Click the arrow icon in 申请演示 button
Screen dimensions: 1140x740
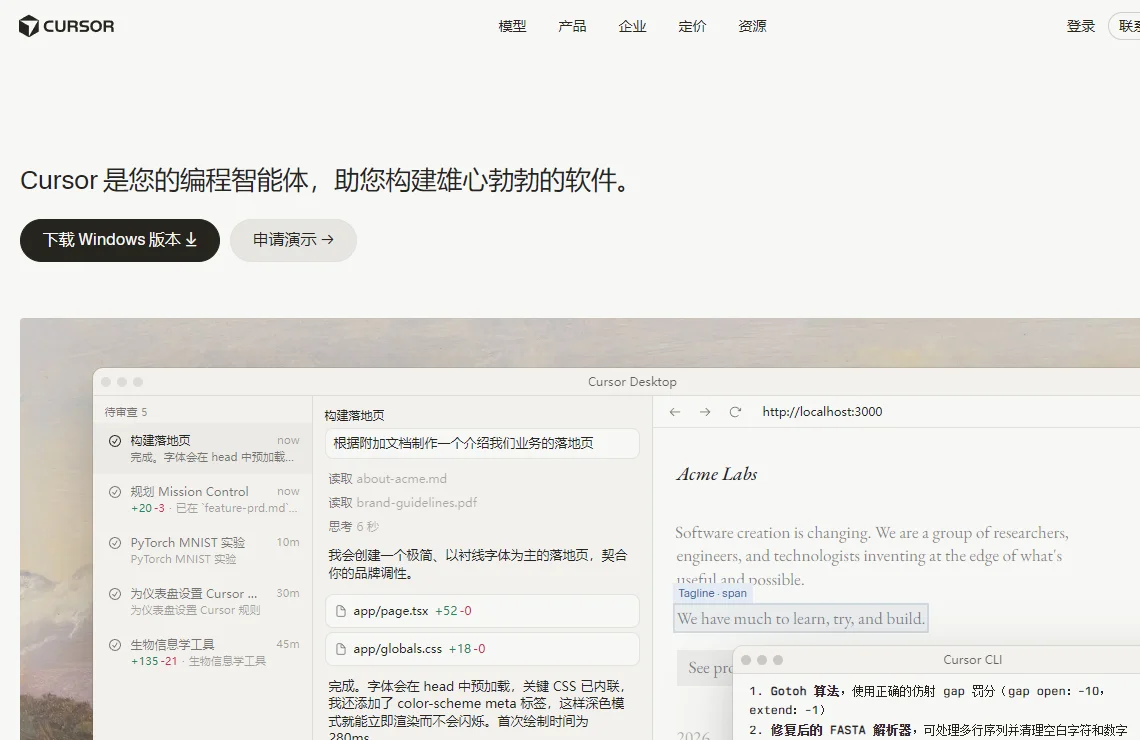(x=327, y=239)
